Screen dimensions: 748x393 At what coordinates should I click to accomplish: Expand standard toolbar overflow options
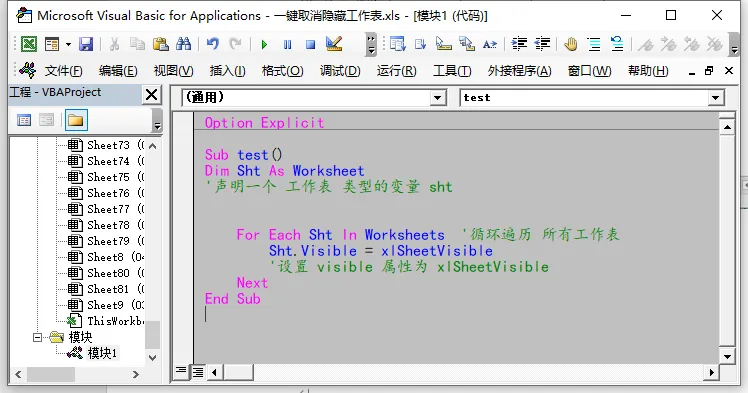371,44
